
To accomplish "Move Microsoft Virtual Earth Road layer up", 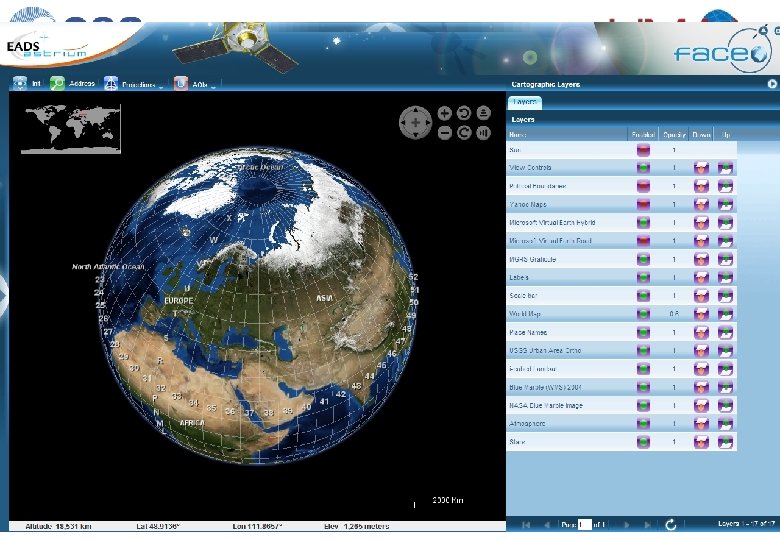I will click(725, 241).
